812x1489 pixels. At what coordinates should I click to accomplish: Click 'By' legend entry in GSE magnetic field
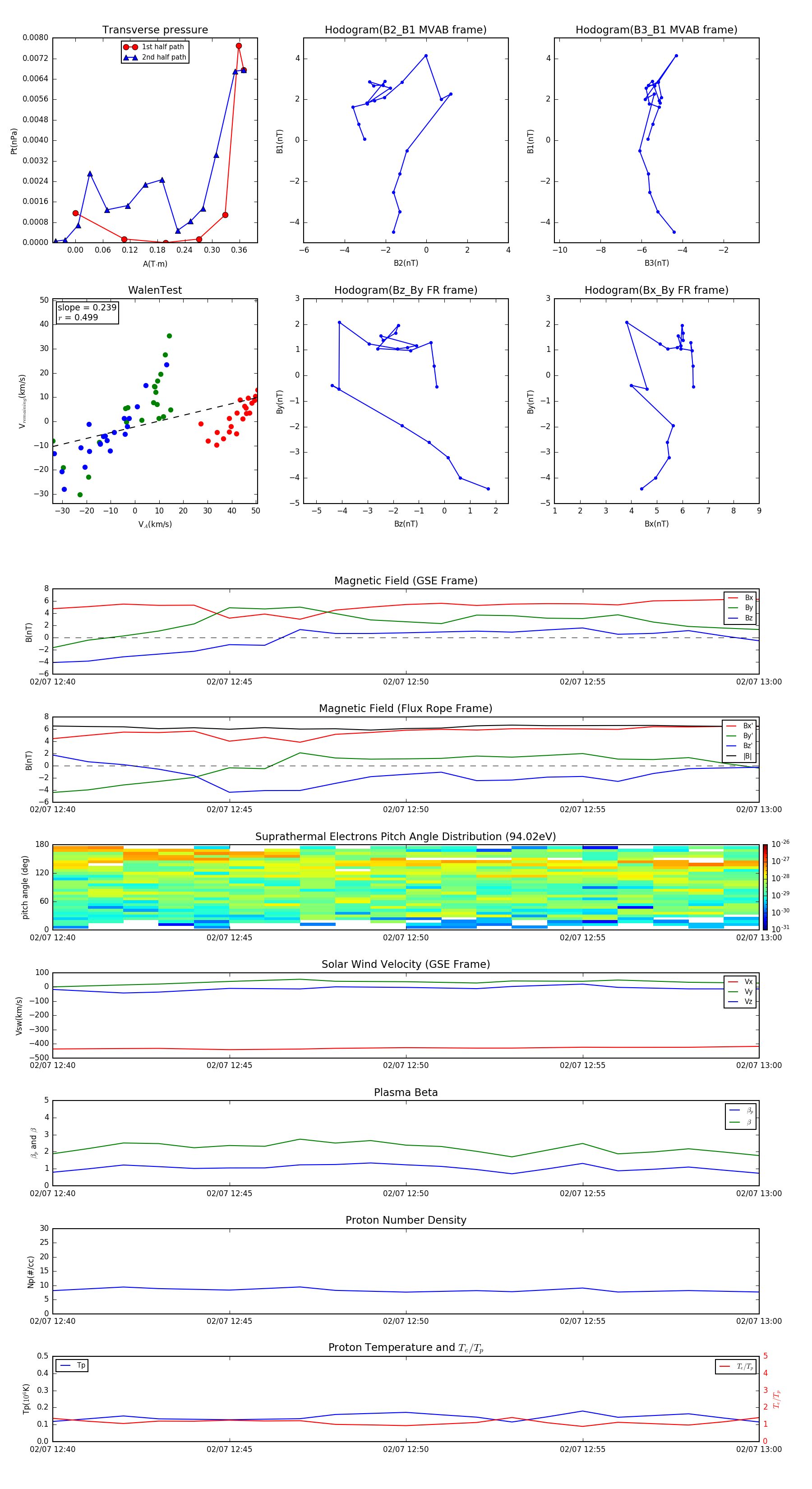[x=740, y=607]
